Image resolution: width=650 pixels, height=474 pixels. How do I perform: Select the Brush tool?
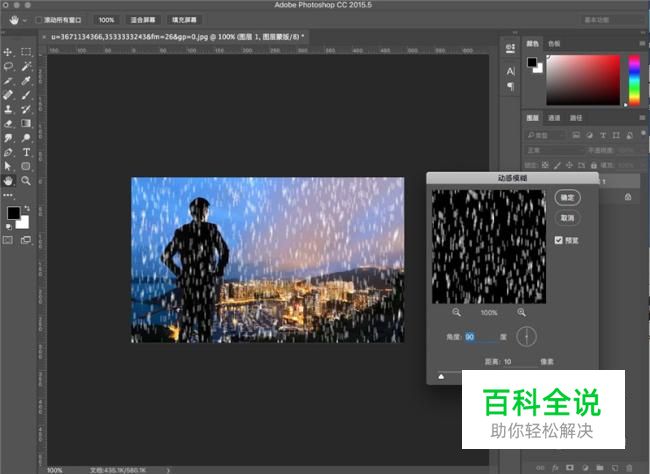pos(26,95)
